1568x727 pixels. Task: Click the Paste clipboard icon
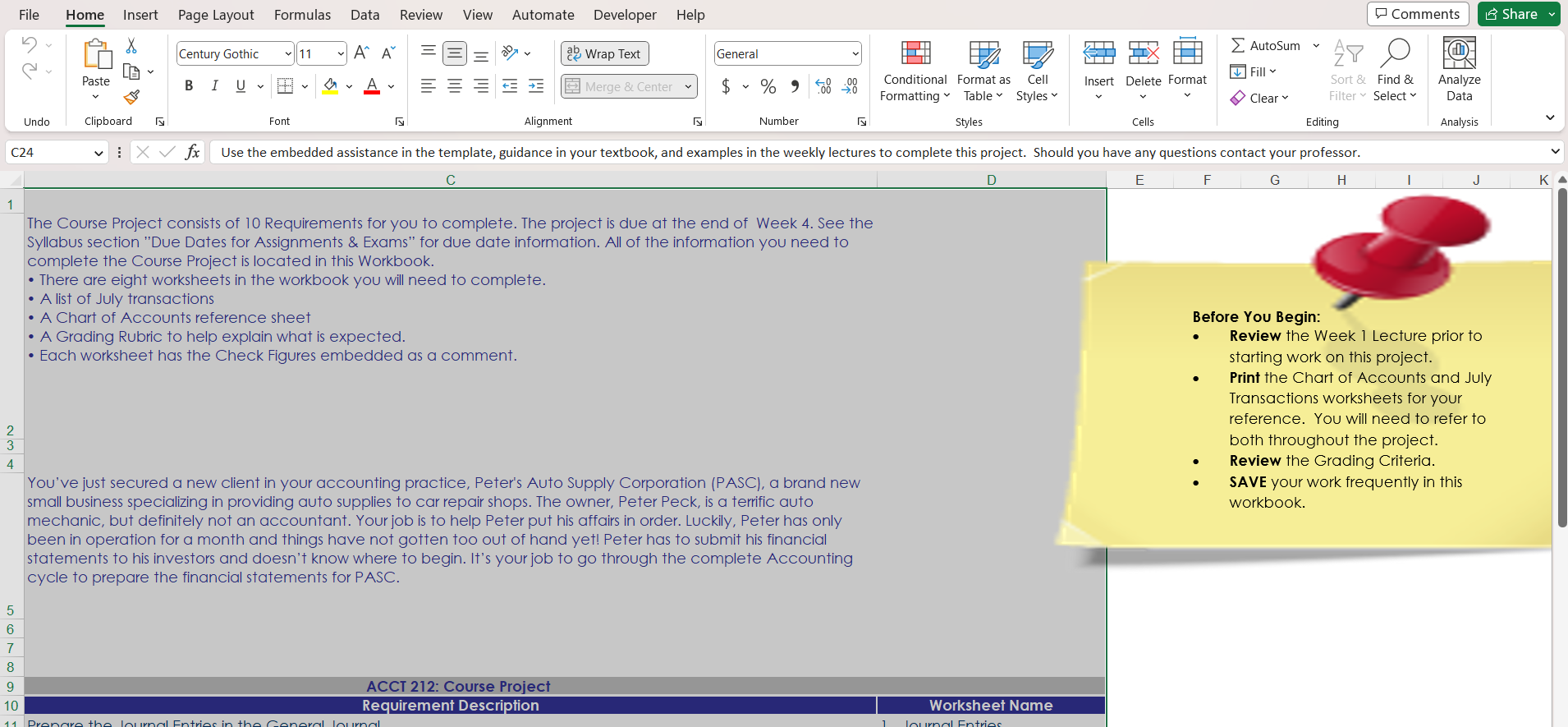pos(96,55)
